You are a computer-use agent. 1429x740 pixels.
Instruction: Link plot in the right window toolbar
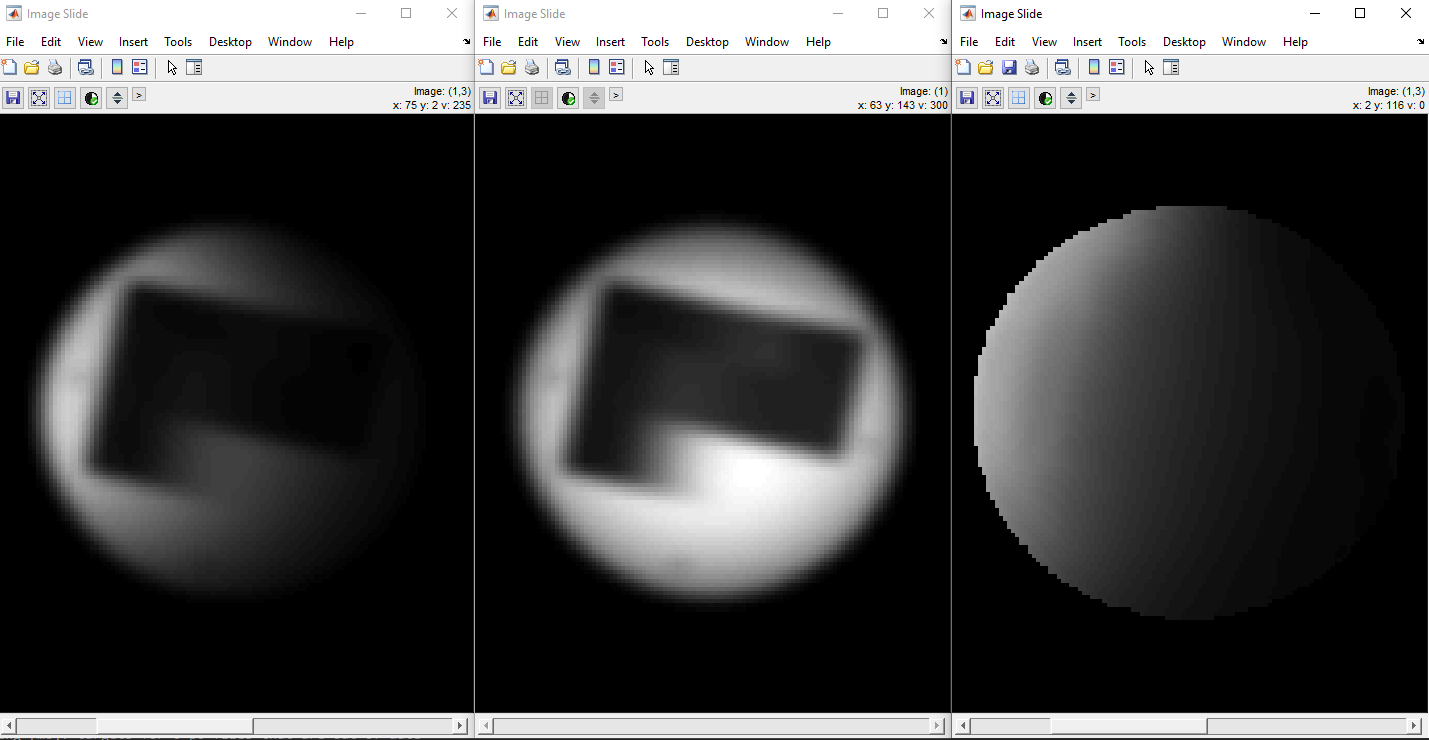pos(1063,67)
